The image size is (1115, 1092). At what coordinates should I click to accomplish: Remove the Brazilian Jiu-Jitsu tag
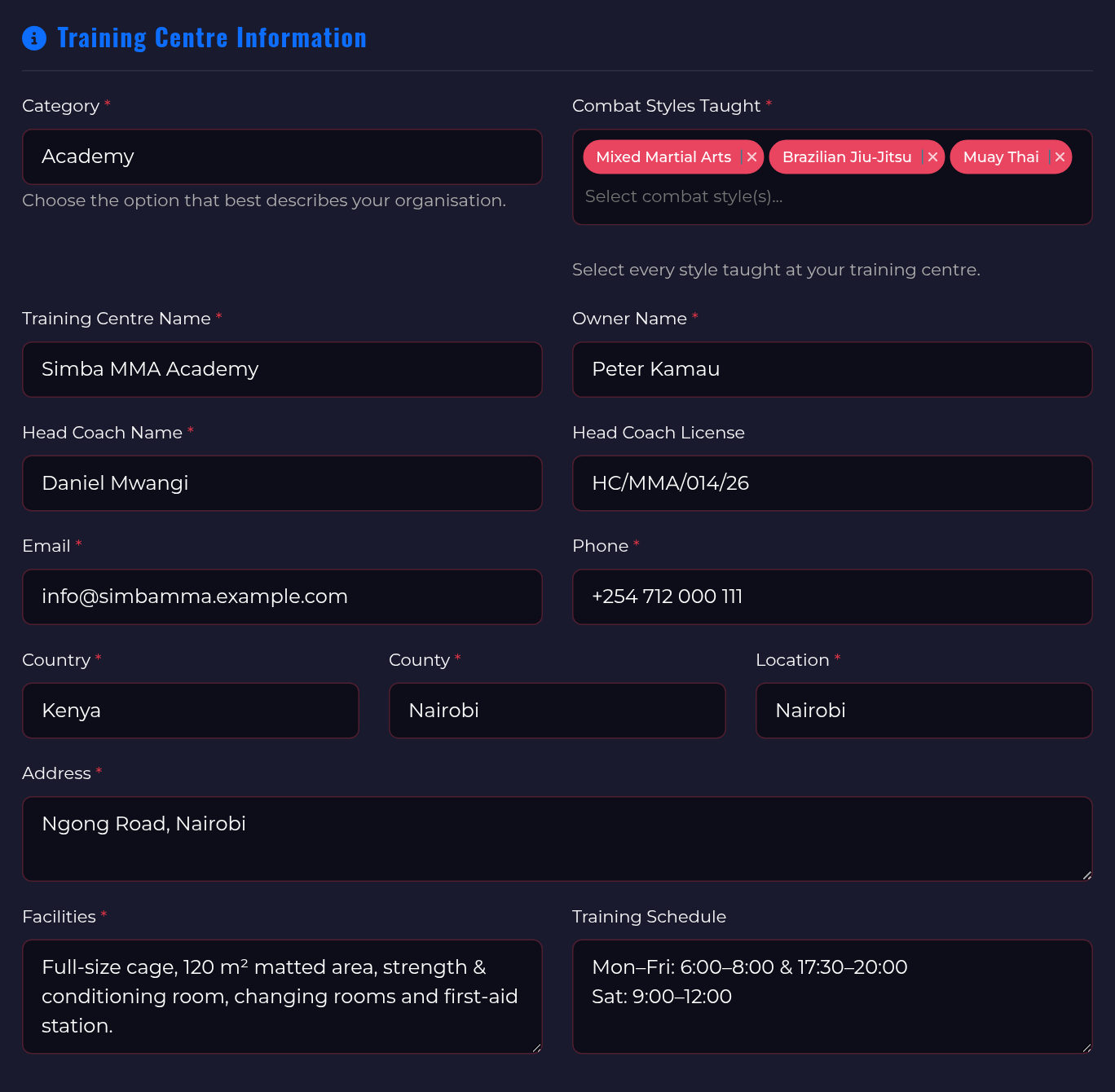click(932, 157)
